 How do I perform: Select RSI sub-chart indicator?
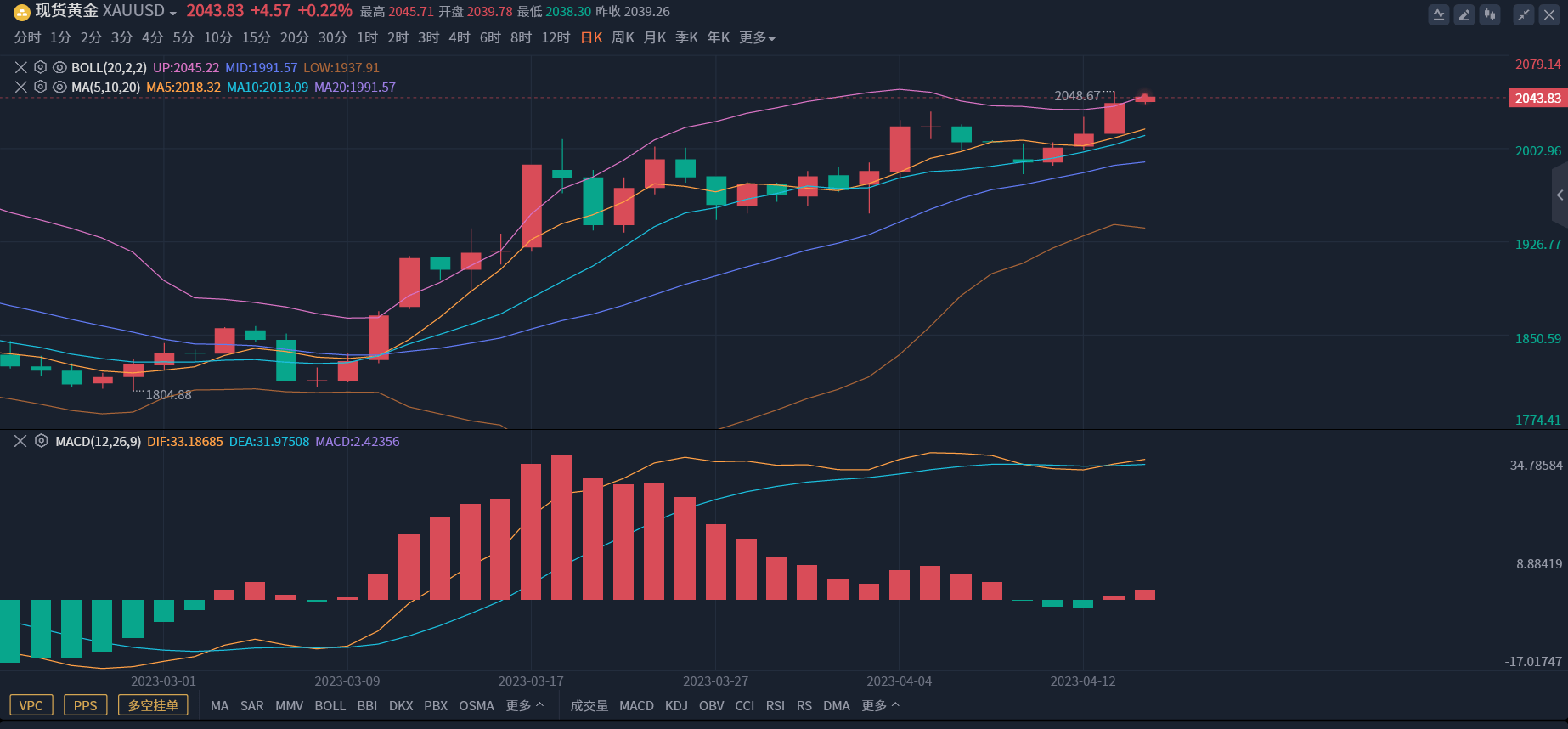(776, 706)
